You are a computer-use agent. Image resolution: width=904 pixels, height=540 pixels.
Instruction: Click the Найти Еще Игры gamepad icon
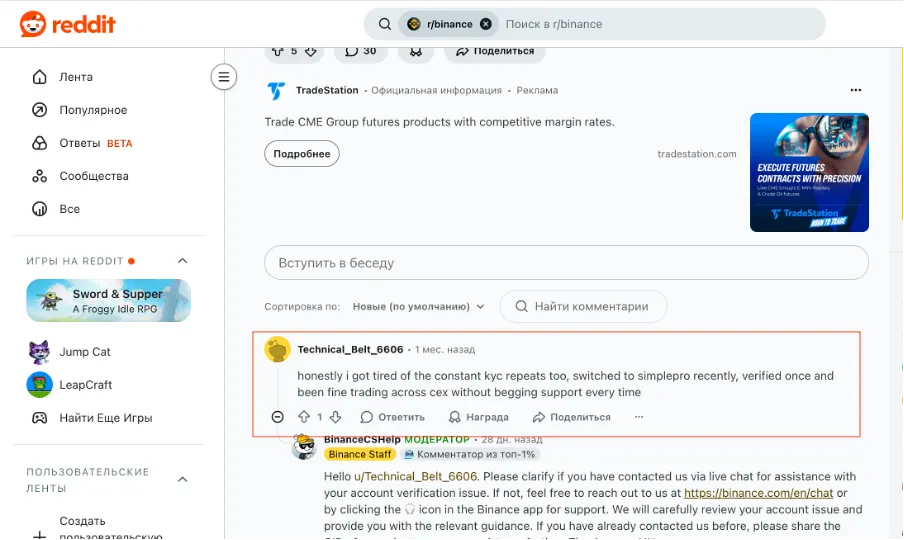pyautogui.click(x=39, y=418)
